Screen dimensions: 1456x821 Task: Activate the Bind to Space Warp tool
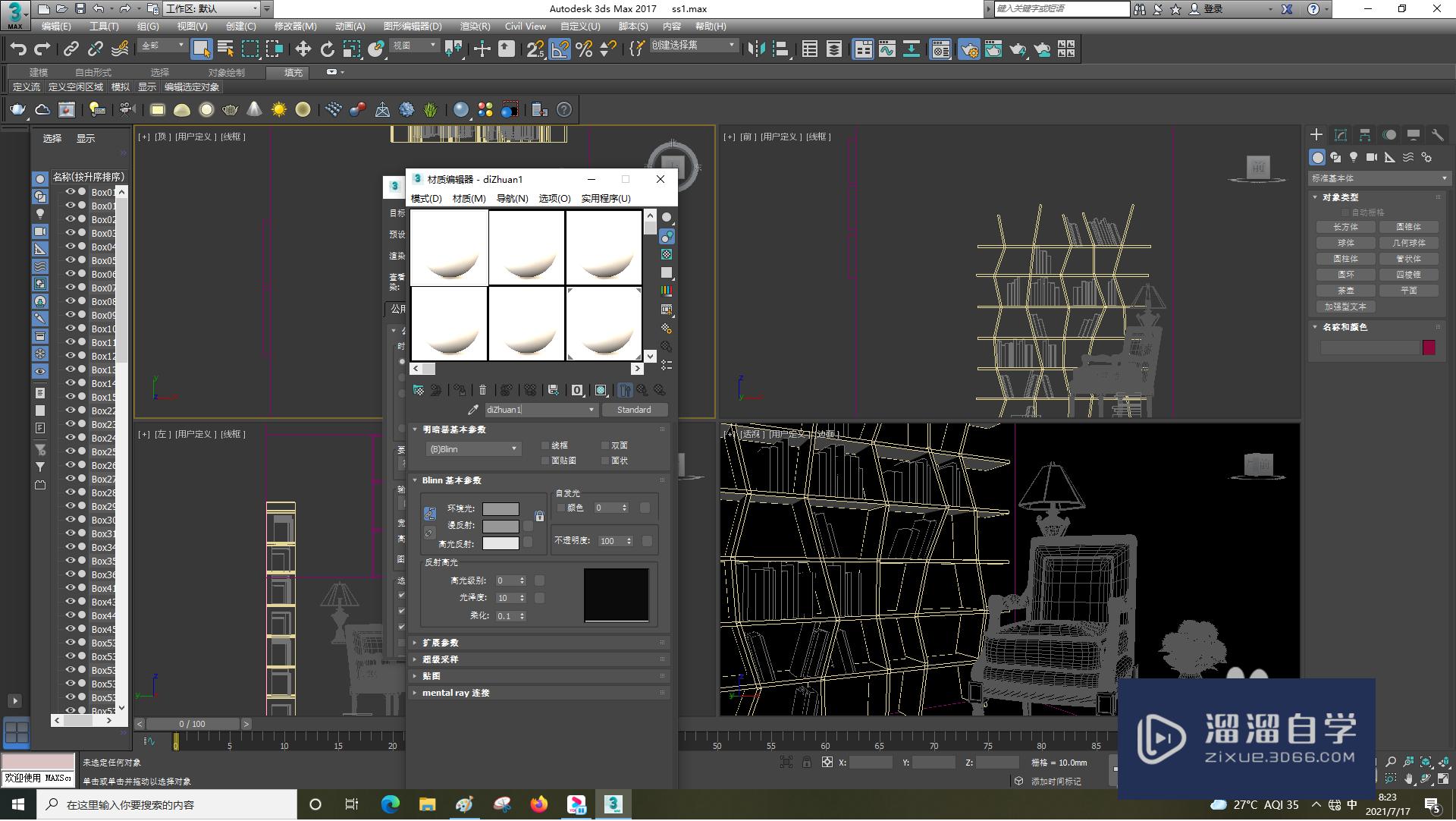pos(120,49)
